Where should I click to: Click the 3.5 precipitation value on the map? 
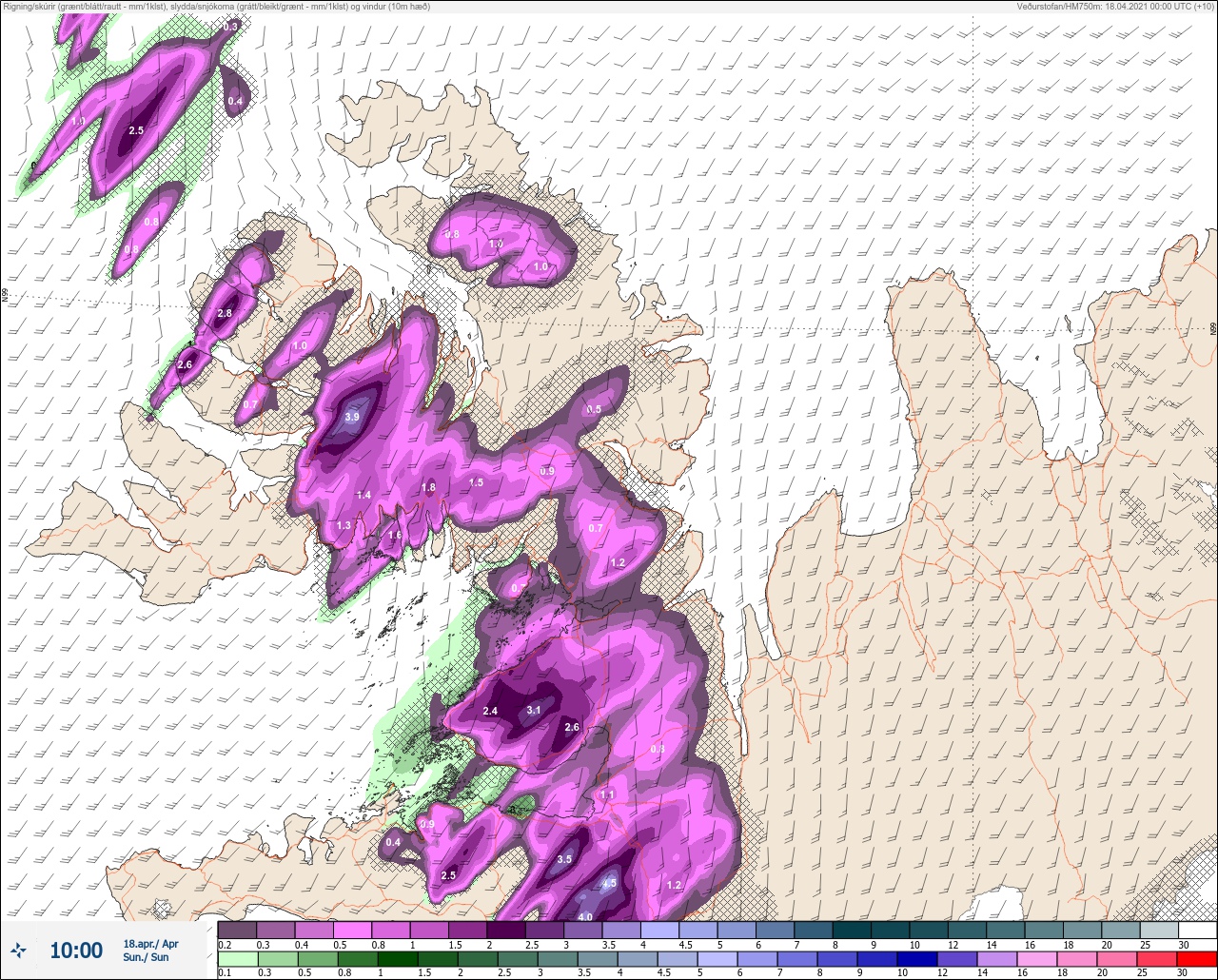564,859
